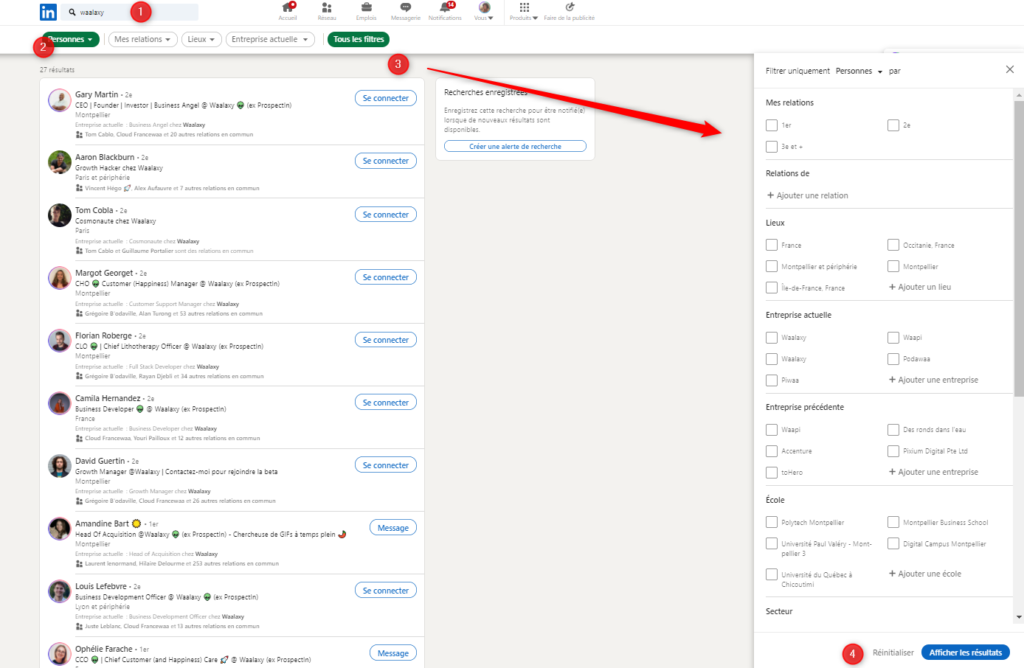1024x668 pixels.
Task: Open the Produits apps menu
Action: pyautogui.click(x=524, y=11)
